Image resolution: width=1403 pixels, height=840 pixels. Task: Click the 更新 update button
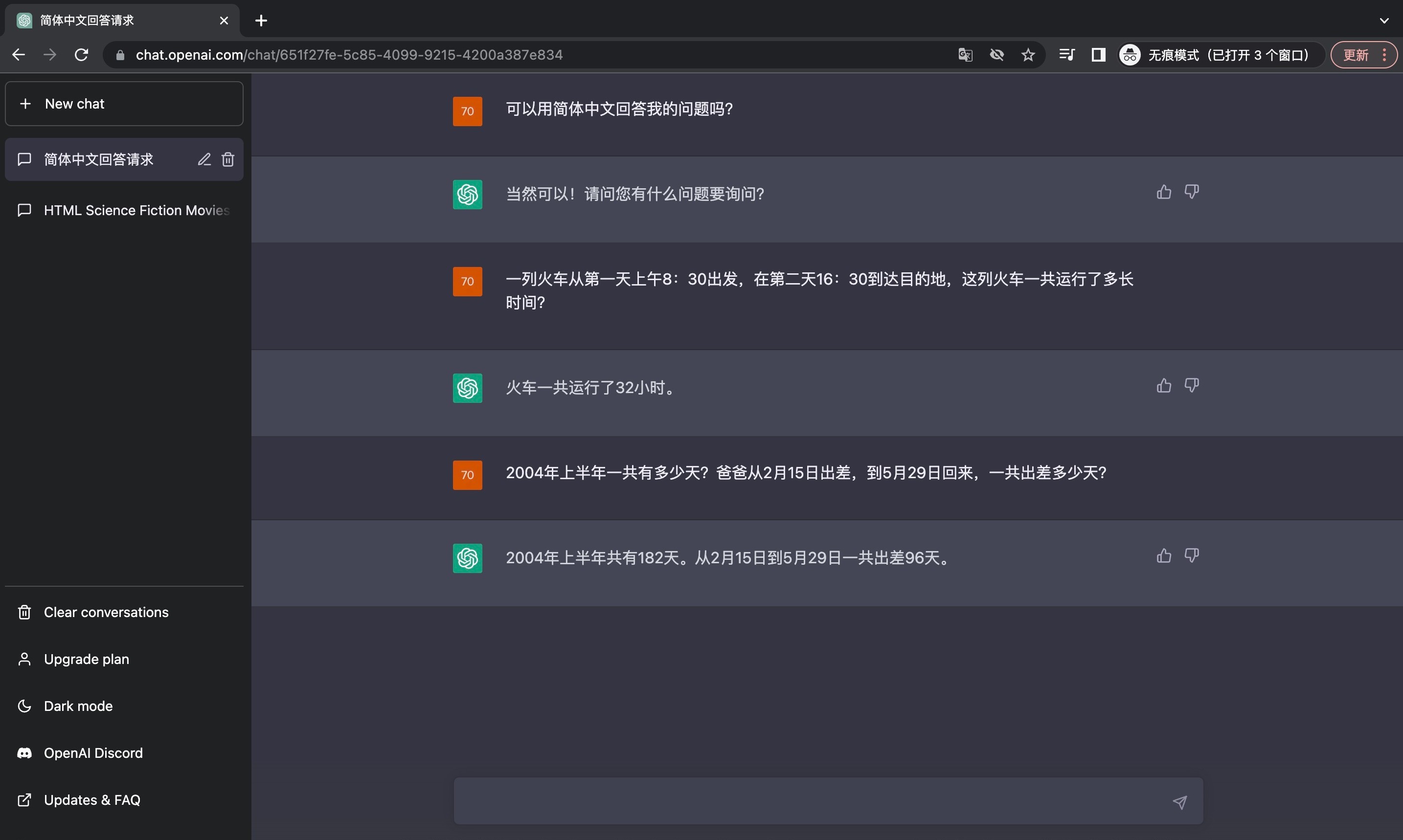point(1358,55)
